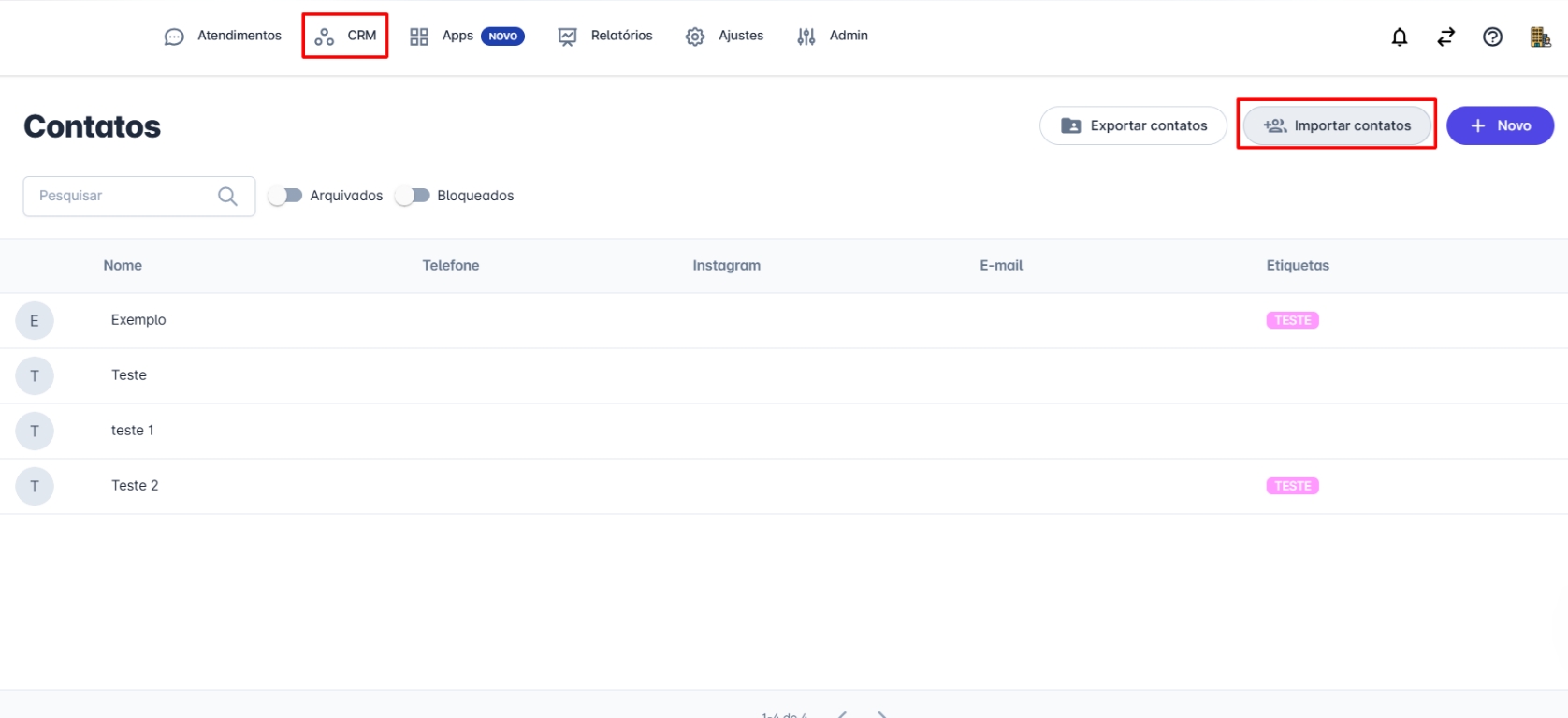This screenshot has height=718, width=1568.
Task: Enable the Arquivados toggle
Action: [x=285, y=196]
